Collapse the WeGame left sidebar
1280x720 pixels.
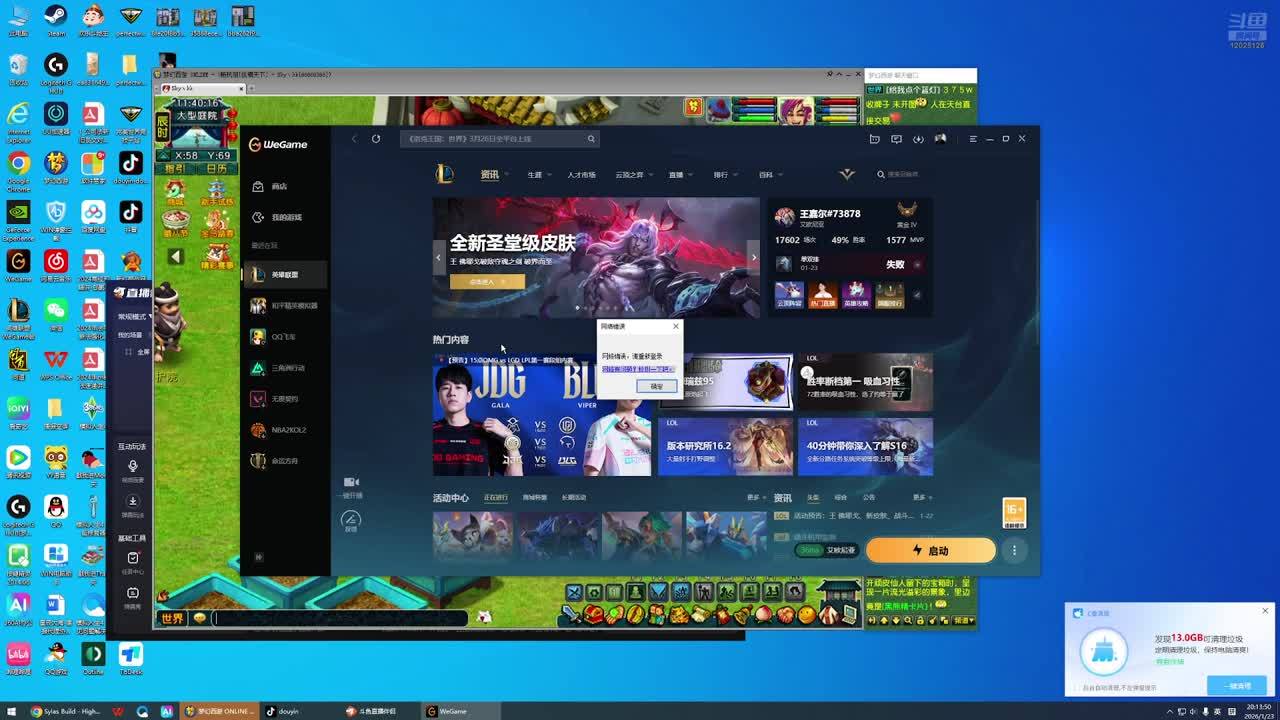pos(258,557)
